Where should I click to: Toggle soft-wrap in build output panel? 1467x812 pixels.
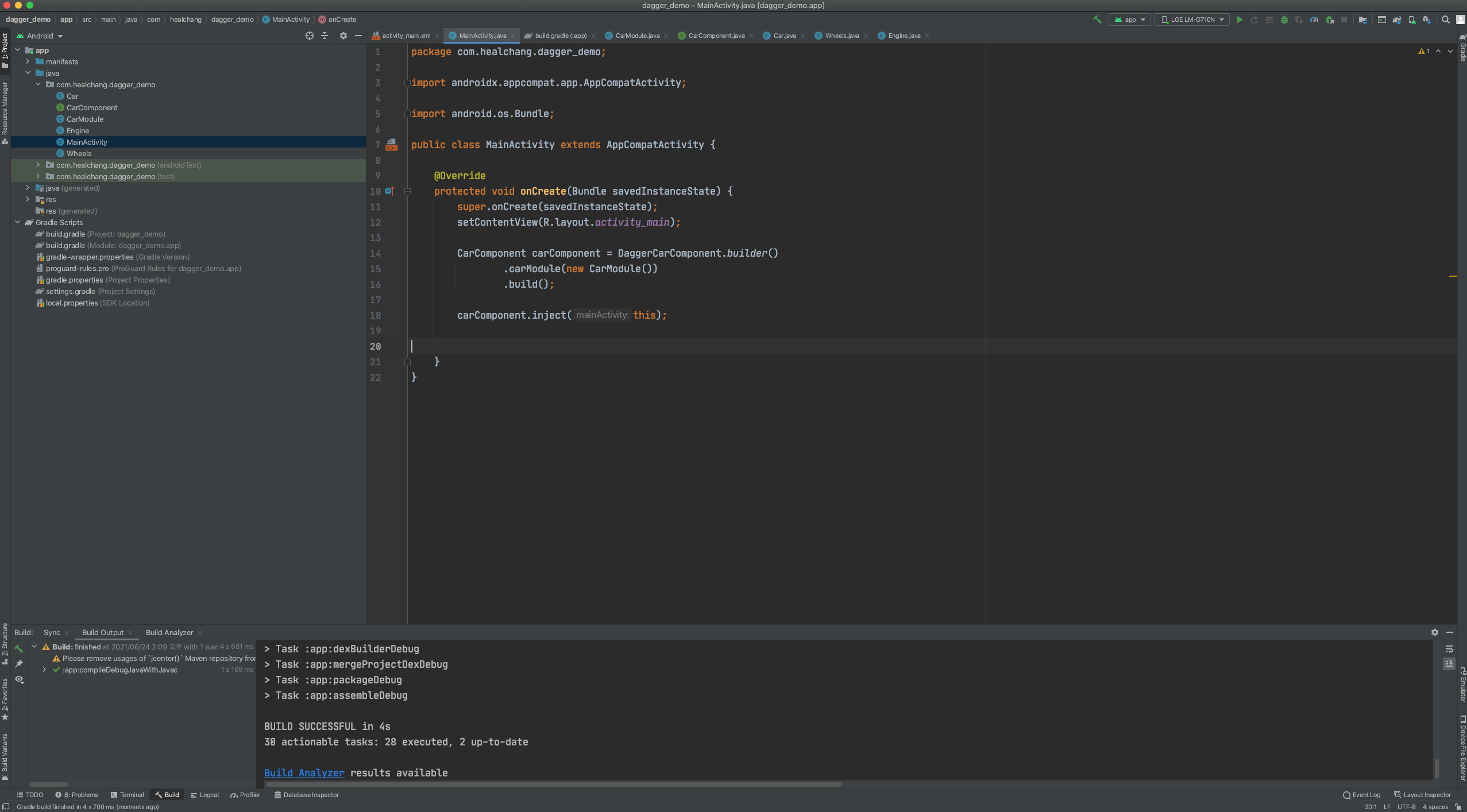(1449, 649)
